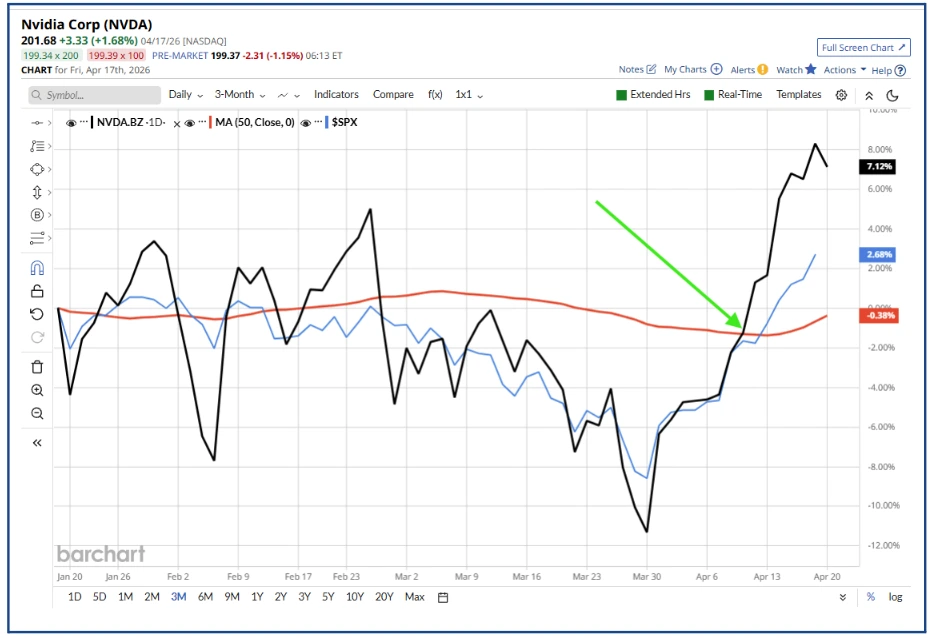Open the calendar date range icon
The width and height of the screenshot is (933, 638).
(x=443, y=598)
